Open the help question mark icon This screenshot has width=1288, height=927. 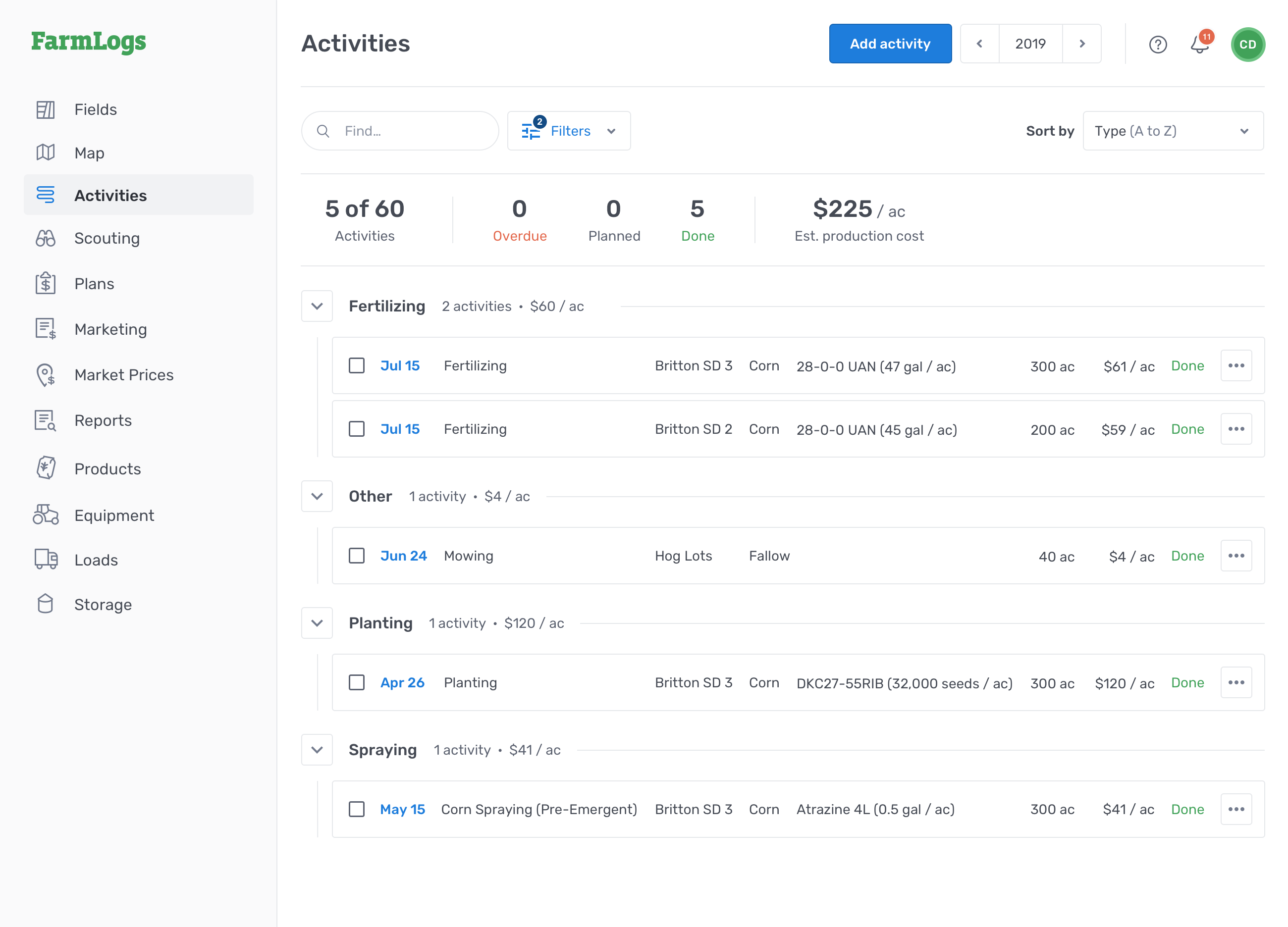[1157, 44]
